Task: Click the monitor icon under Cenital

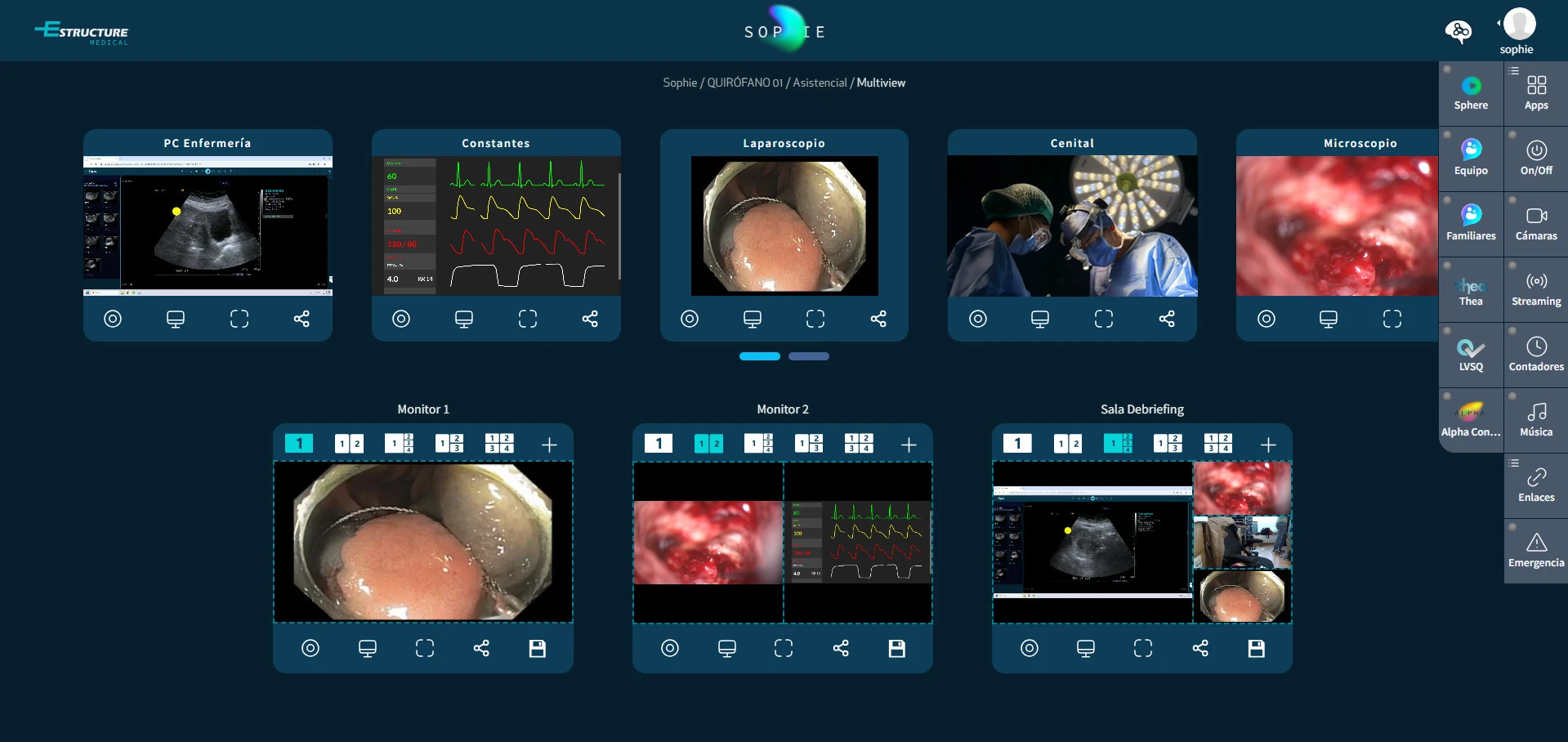Action: tap(1040, 319)
